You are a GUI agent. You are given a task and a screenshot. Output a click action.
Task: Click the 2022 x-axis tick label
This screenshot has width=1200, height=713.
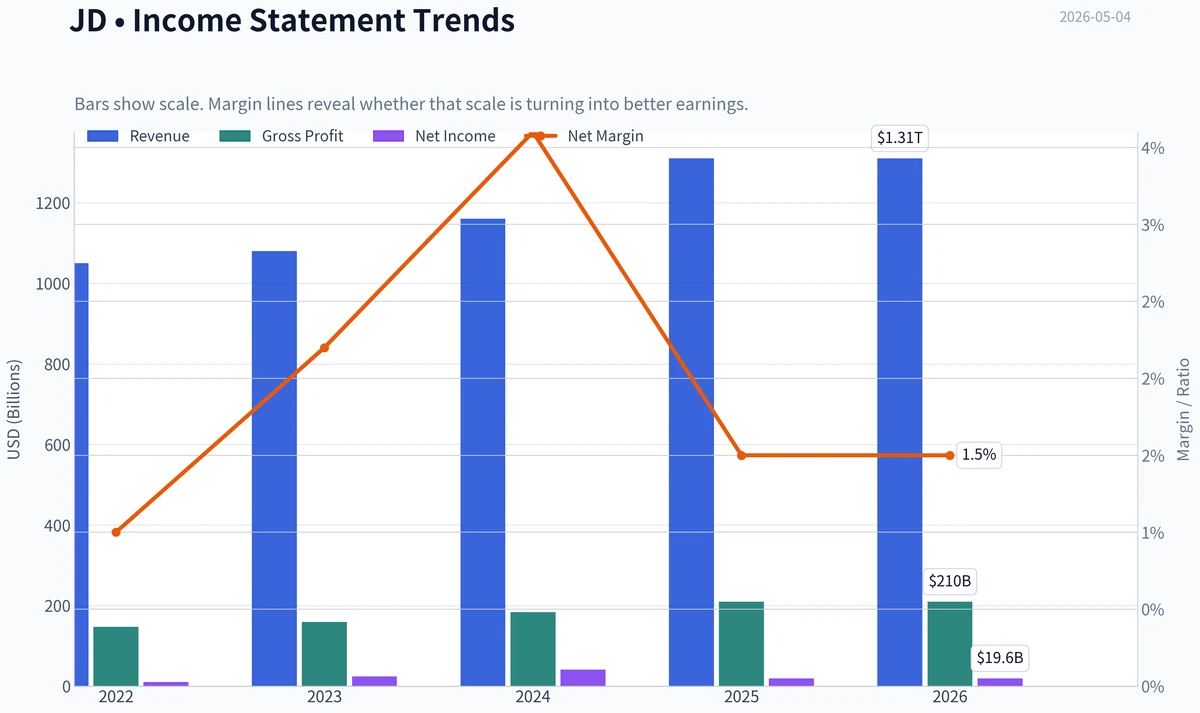click(x=116, y=697)
